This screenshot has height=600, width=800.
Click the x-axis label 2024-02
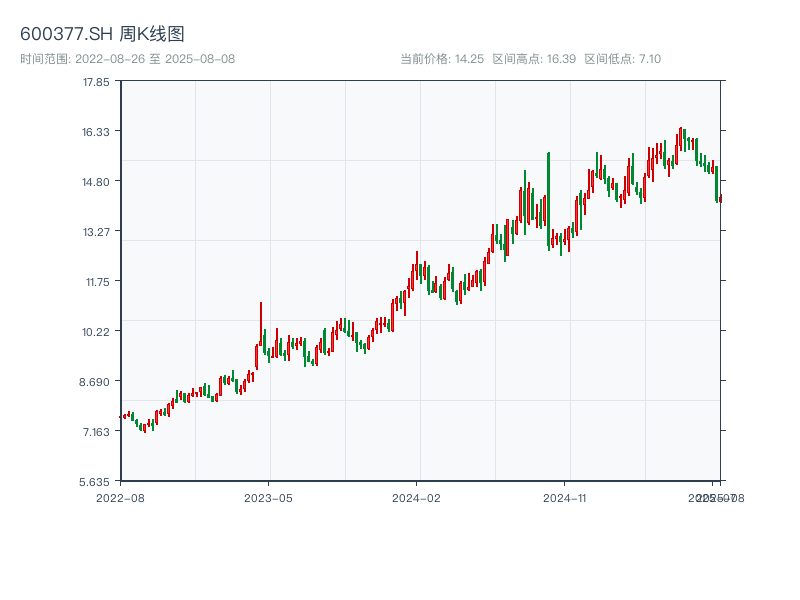click(x=416, y=498)
